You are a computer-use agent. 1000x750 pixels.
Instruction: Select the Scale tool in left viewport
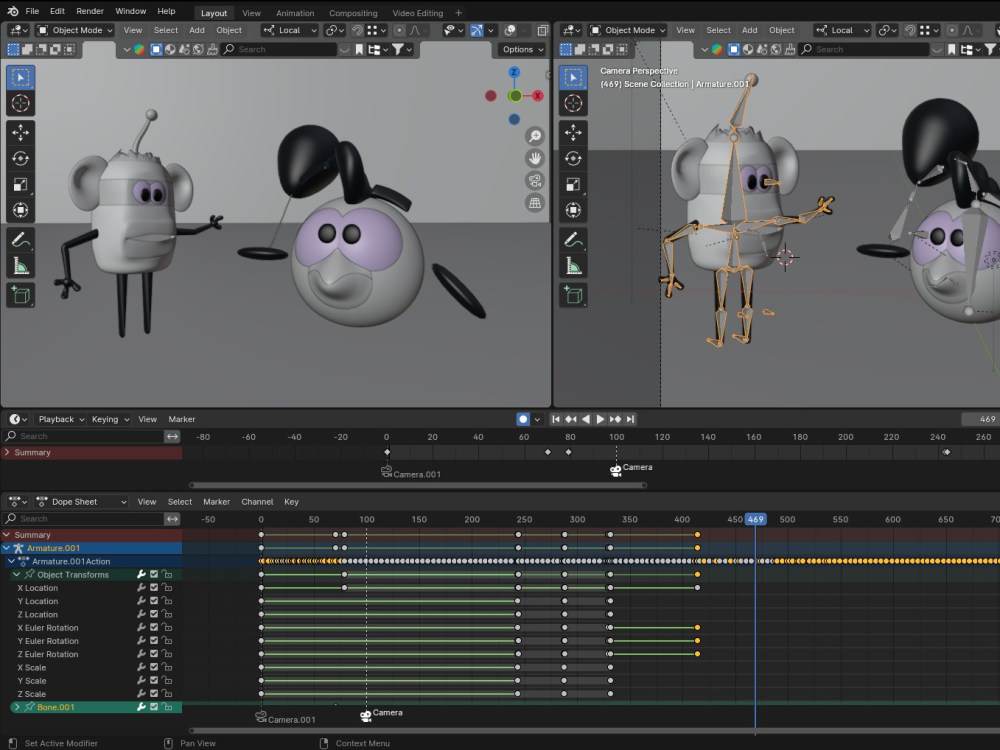coord(20,184)
